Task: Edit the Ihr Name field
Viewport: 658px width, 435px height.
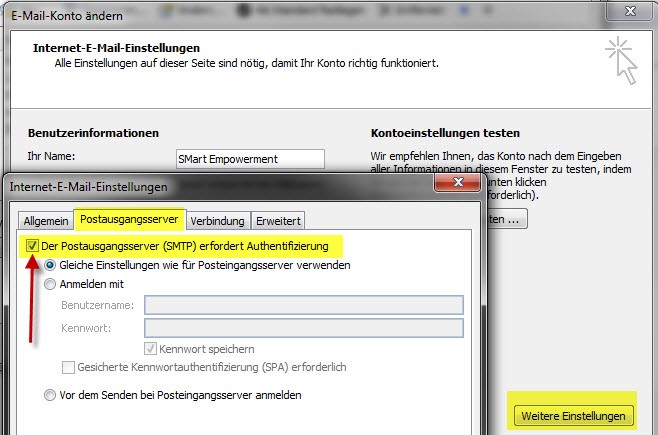Action: click(250, 159)
